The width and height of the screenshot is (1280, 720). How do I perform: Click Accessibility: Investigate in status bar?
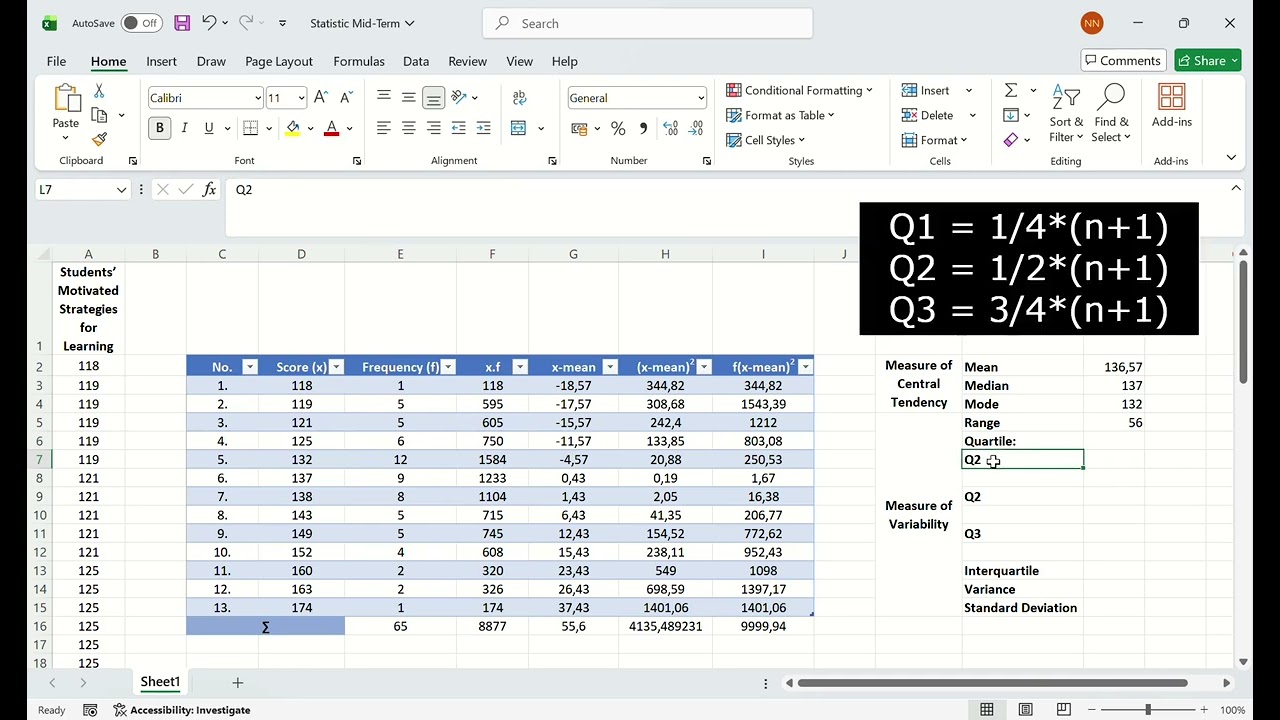(181, 710)
